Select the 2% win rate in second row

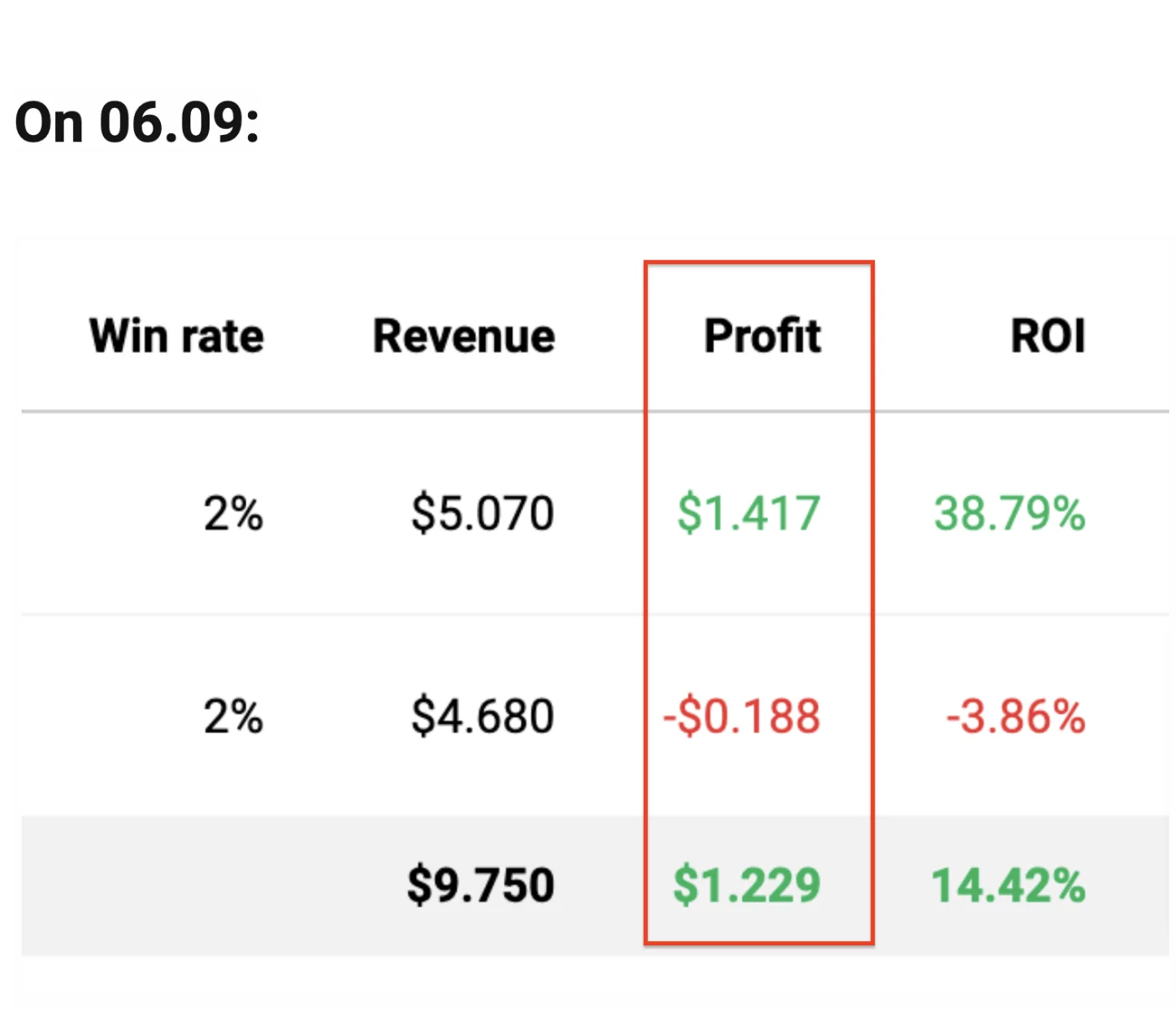click(x=233, y=717)
